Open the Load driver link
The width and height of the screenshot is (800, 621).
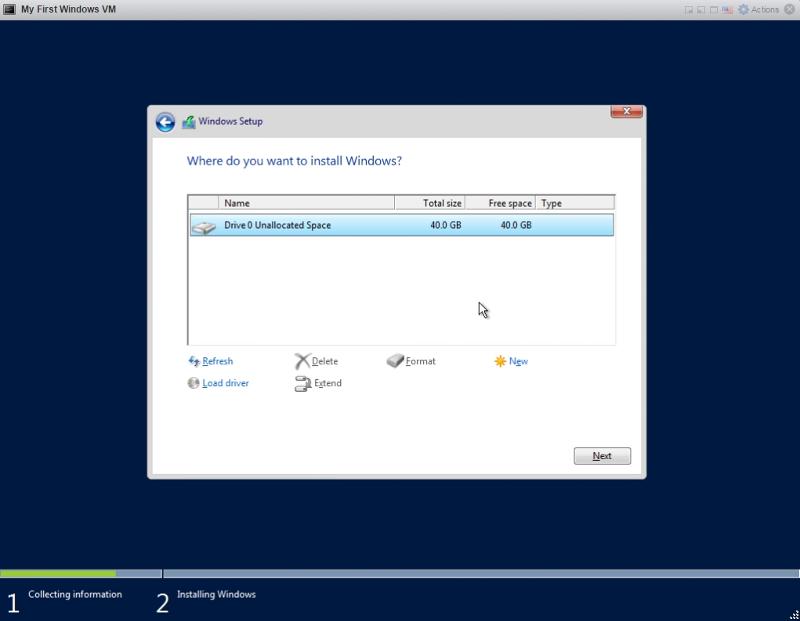218,383
